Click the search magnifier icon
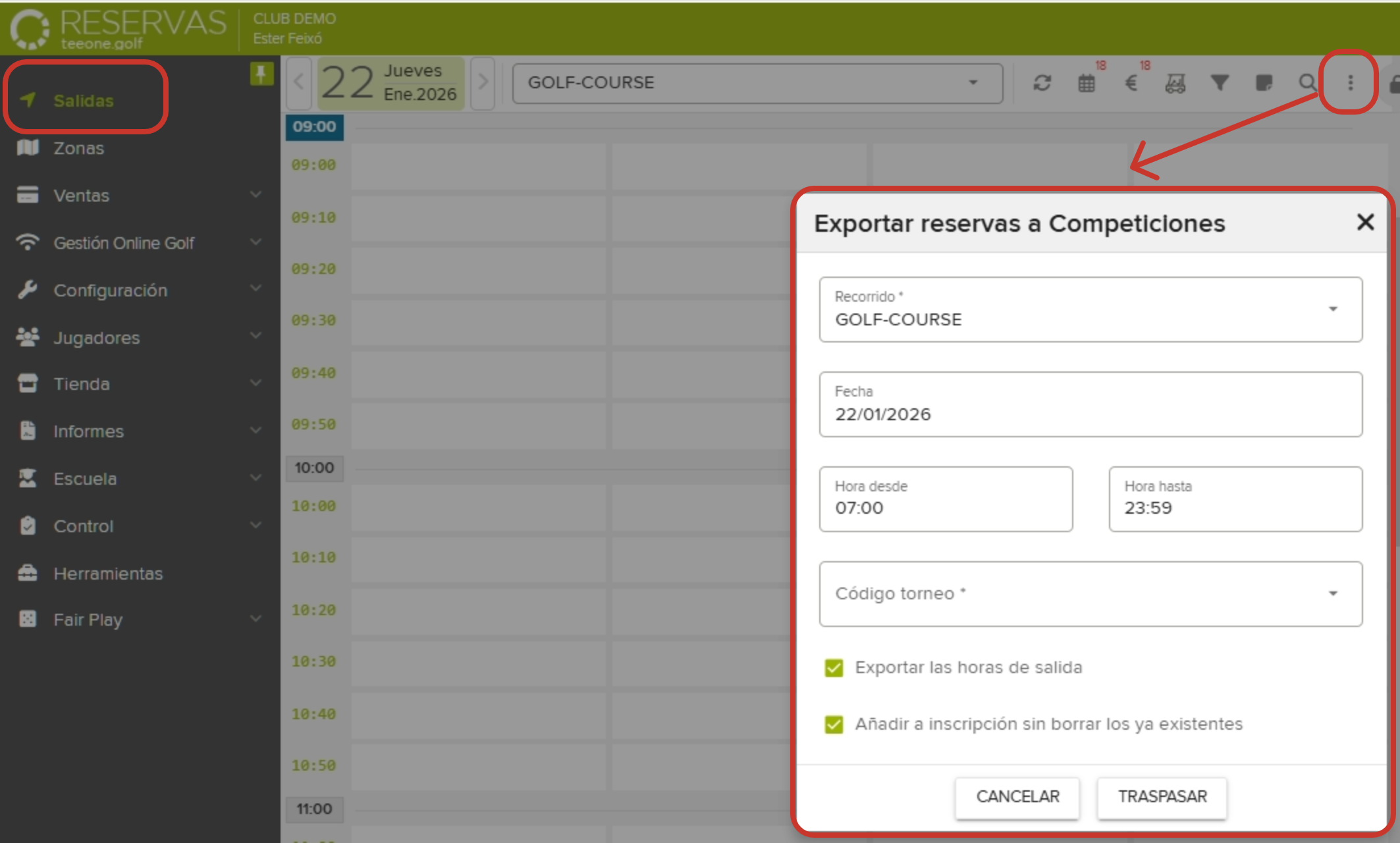Image resolution: width=1400 pixels, height=843 pixels. point(1307,83)
